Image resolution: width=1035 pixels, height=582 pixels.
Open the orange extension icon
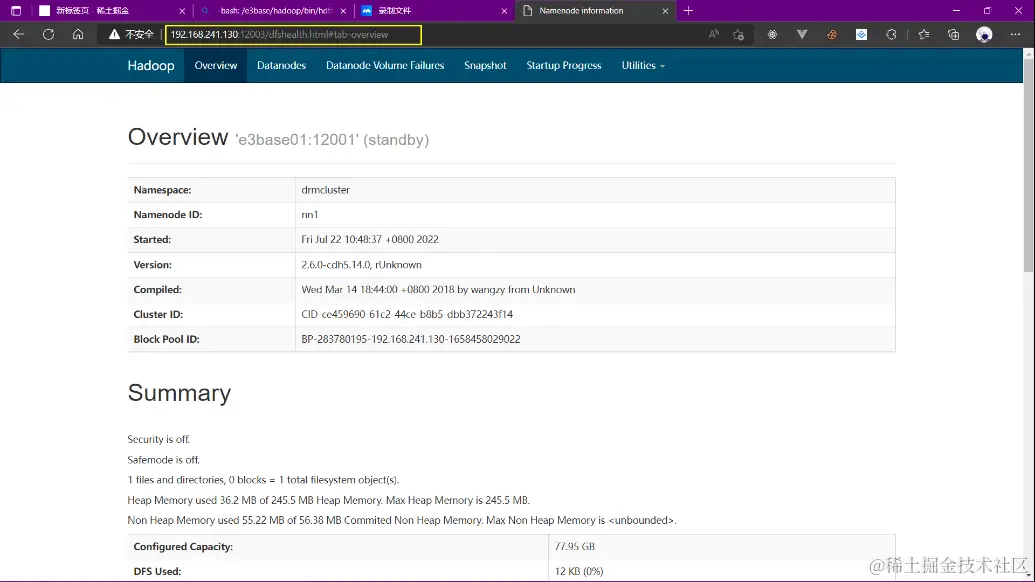[x=832, y=34]
